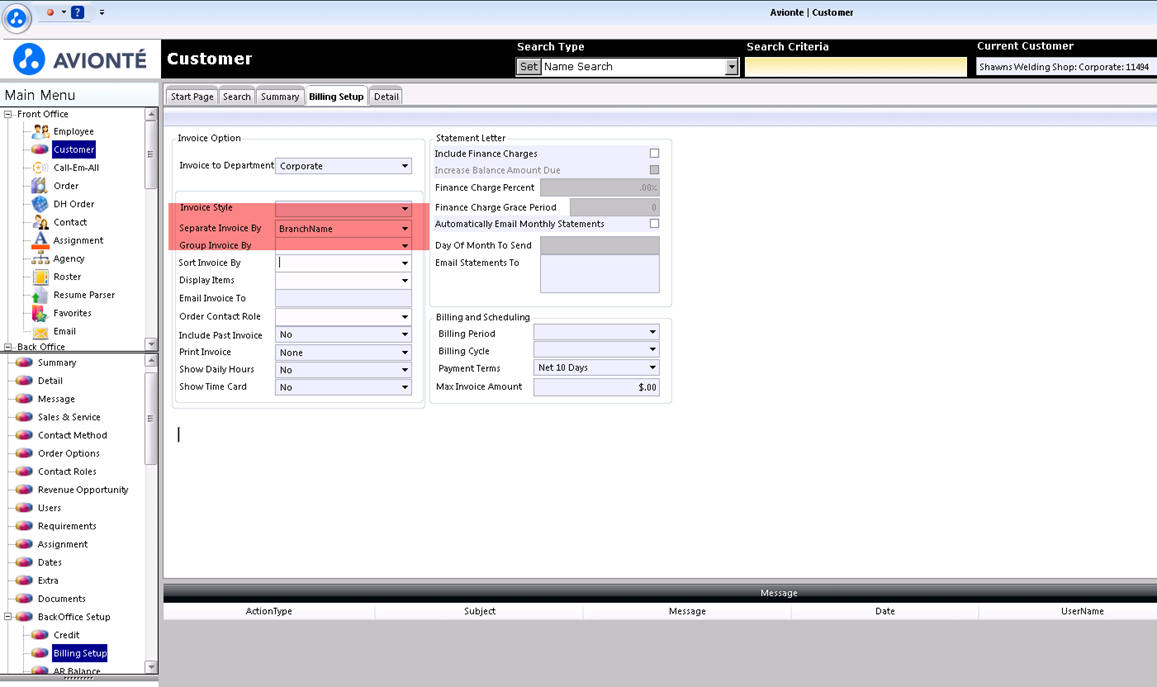Image resolution: width=1157 pixels, height=687 pixels.
Task: Select the DH Order globe icon
Action: [x=40, y=204]
